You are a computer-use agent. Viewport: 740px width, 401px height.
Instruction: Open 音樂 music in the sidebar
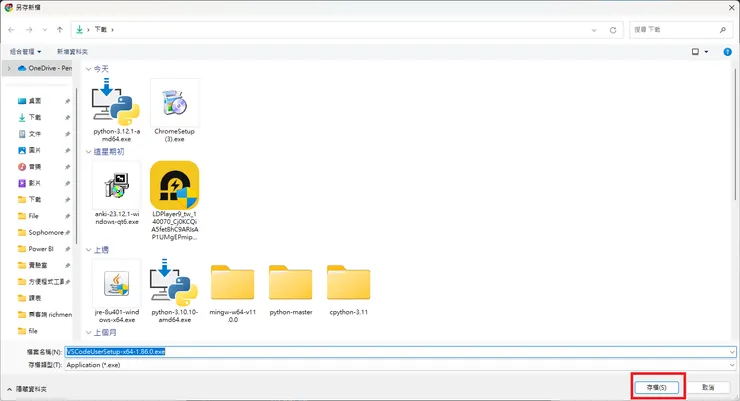point(35,167)
